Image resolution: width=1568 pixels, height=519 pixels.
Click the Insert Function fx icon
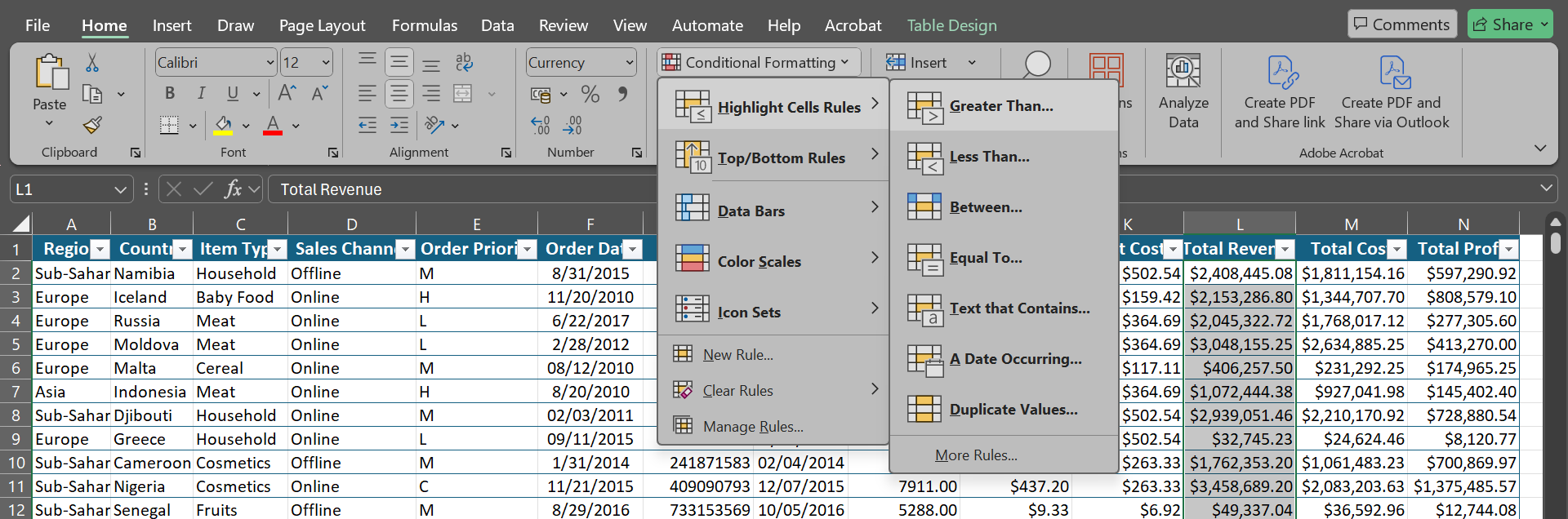click(x=233, y=189)
